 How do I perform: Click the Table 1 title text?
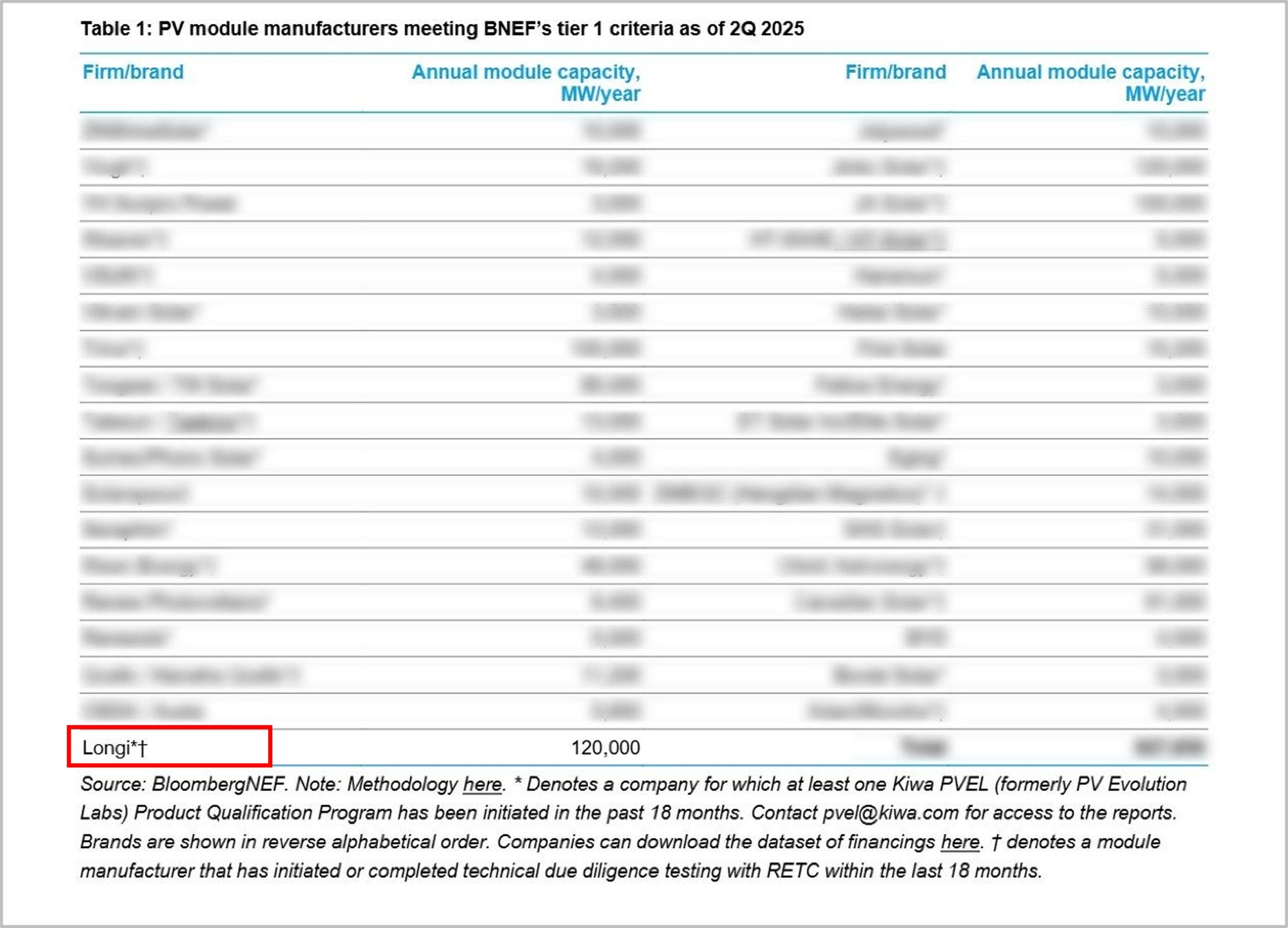[442, 29]
